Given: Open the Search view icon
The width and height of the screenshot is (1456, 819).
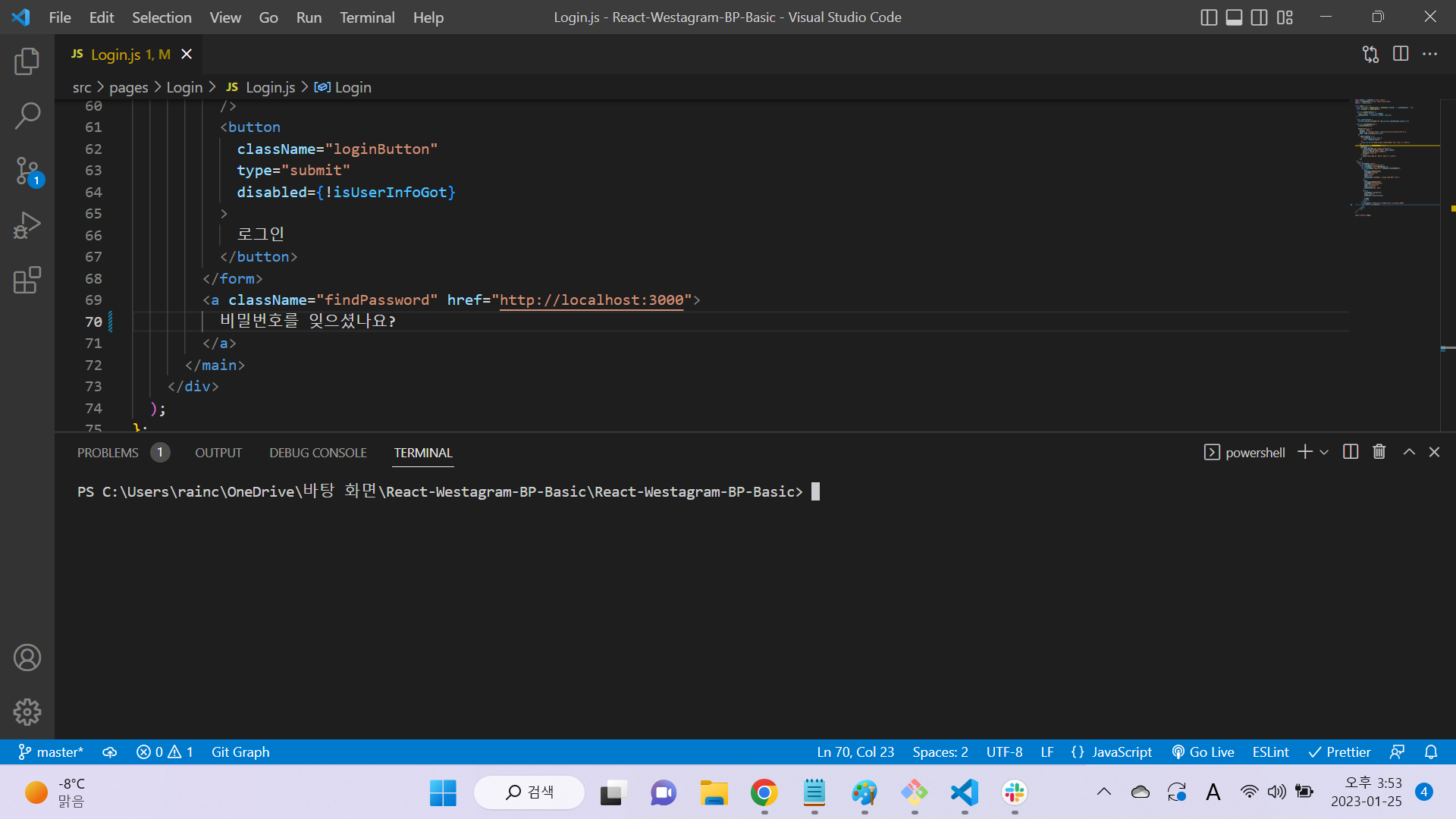Looking at the screenshot, I should click(27, 116).
